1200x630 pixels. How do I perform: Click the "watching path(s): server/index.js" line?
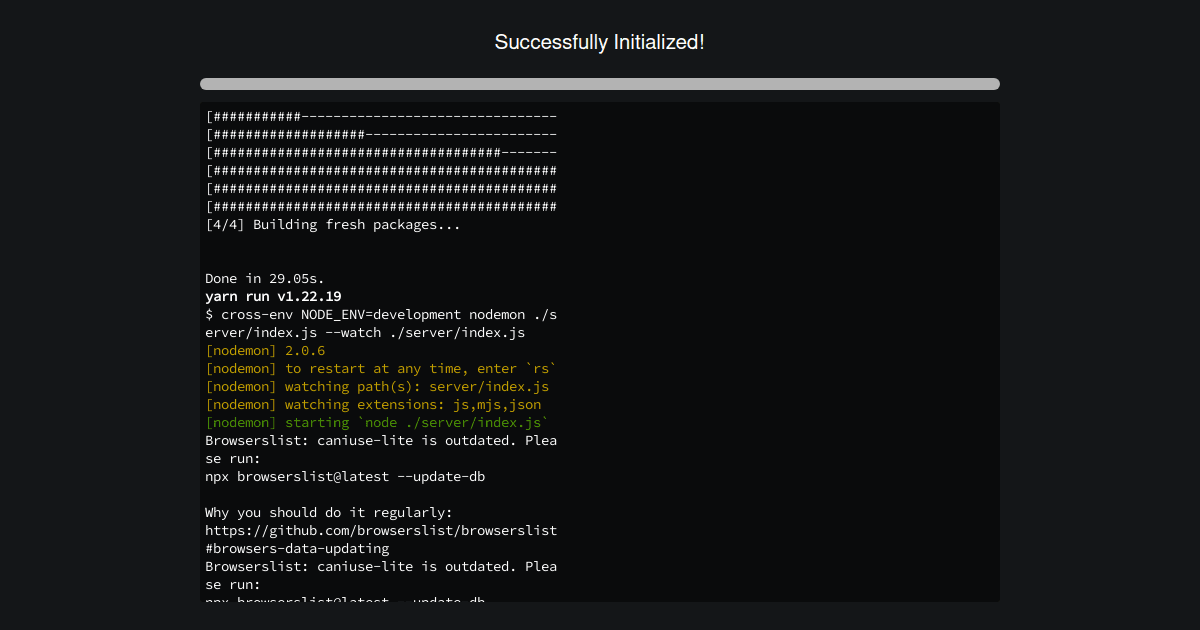pos(377,386)
